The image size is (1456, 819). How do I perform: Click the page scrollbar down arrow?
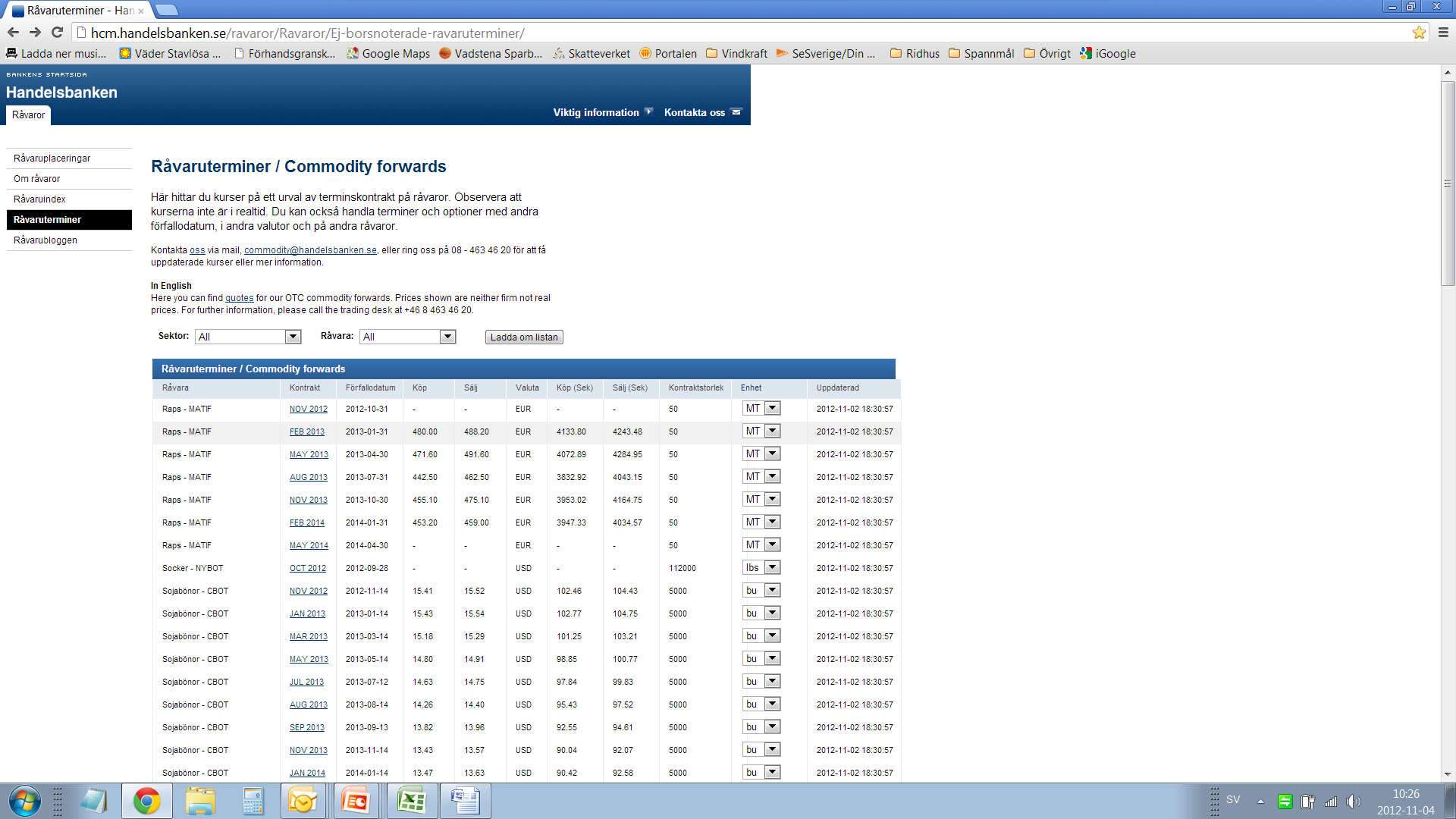pyautogui.click(x=1448, y=774)
